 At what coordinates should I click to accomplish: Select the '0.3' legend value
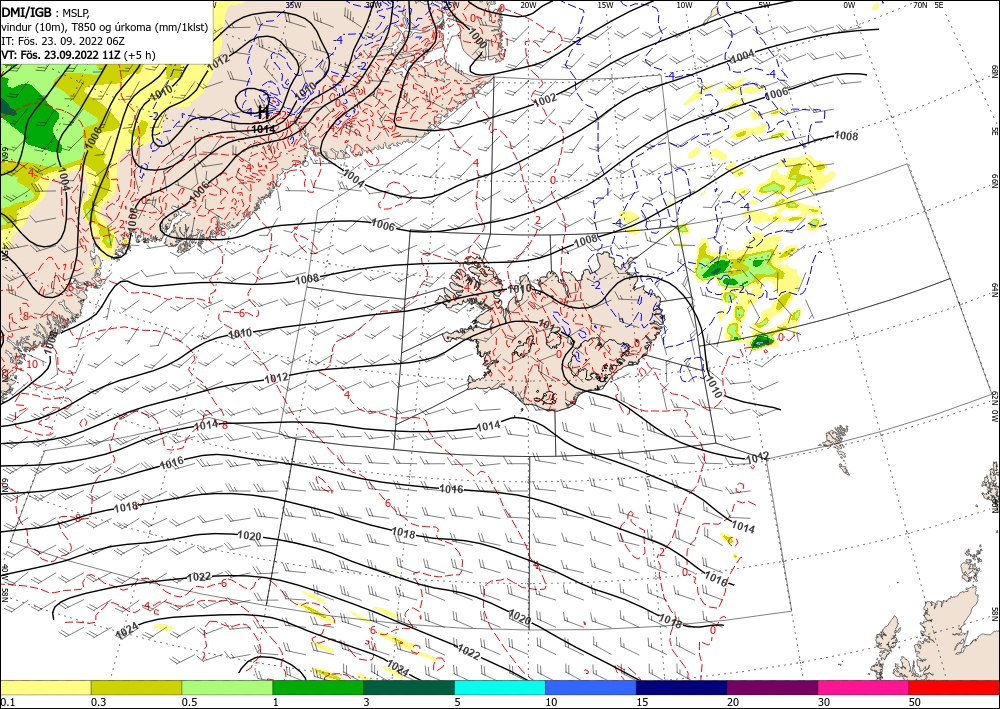point(98,702)
